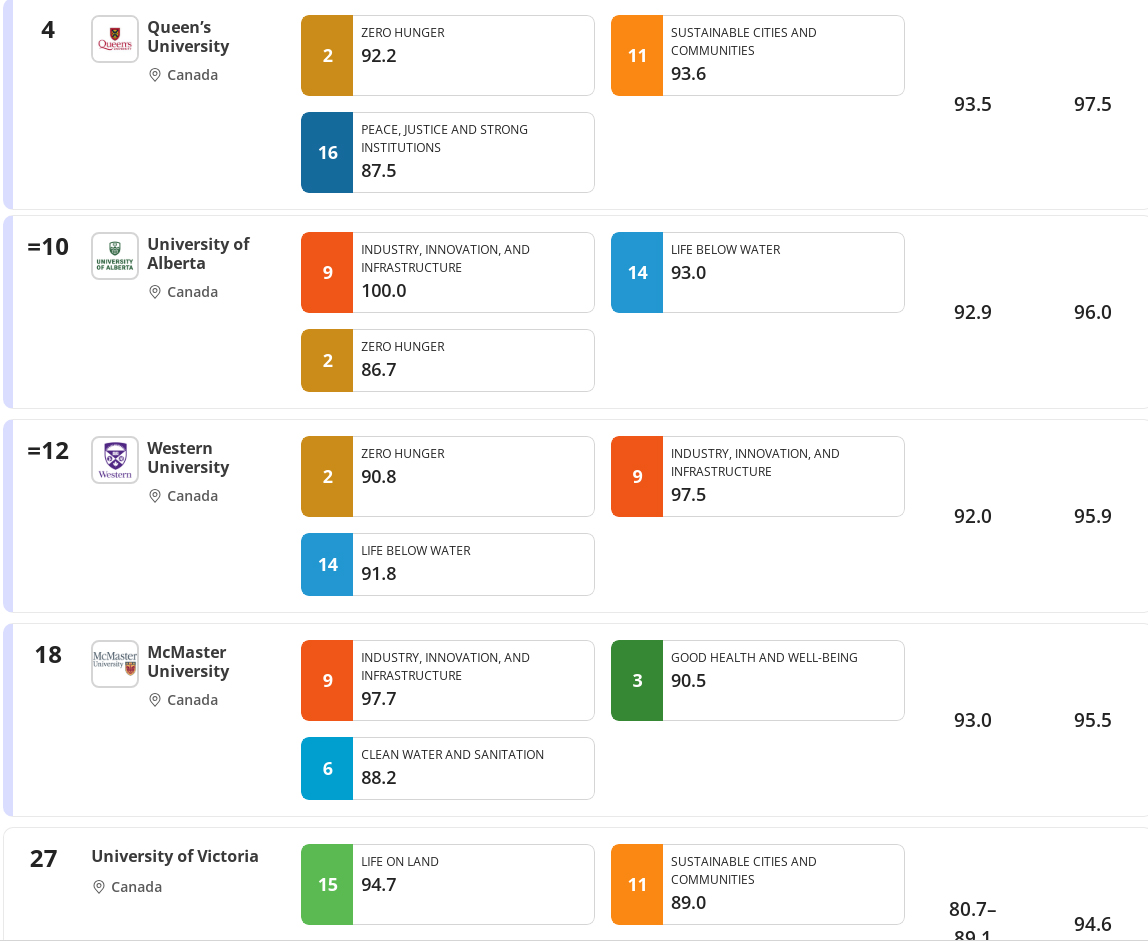This screenshot has height=941, width=1148.
Task: Open the McMaster University link
Action: [x=188, y=662]
